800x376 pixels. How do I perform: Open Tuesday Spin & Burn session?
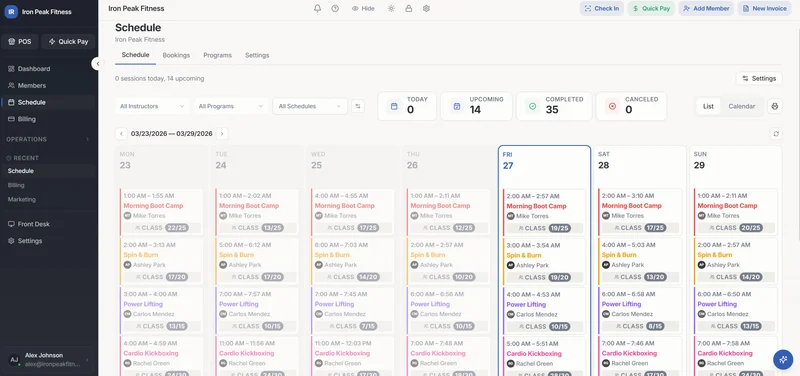pyautogui.click(x=257, y=261)
